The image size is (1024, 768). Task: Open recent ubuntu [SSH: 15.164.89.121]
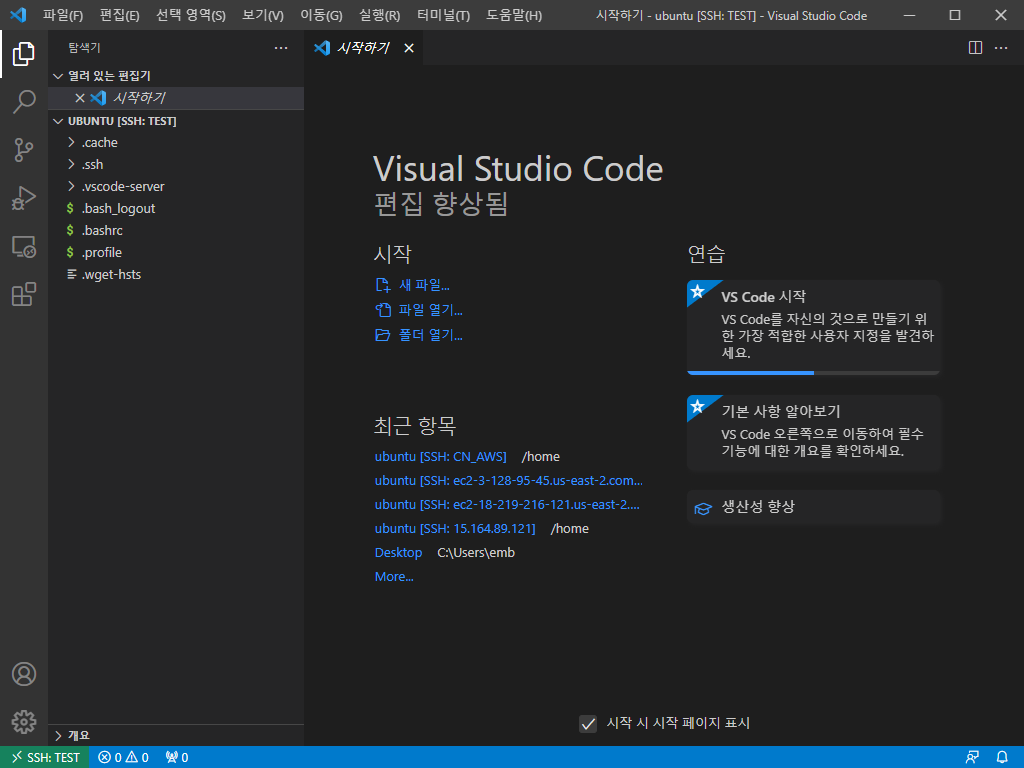click(455, 528)
